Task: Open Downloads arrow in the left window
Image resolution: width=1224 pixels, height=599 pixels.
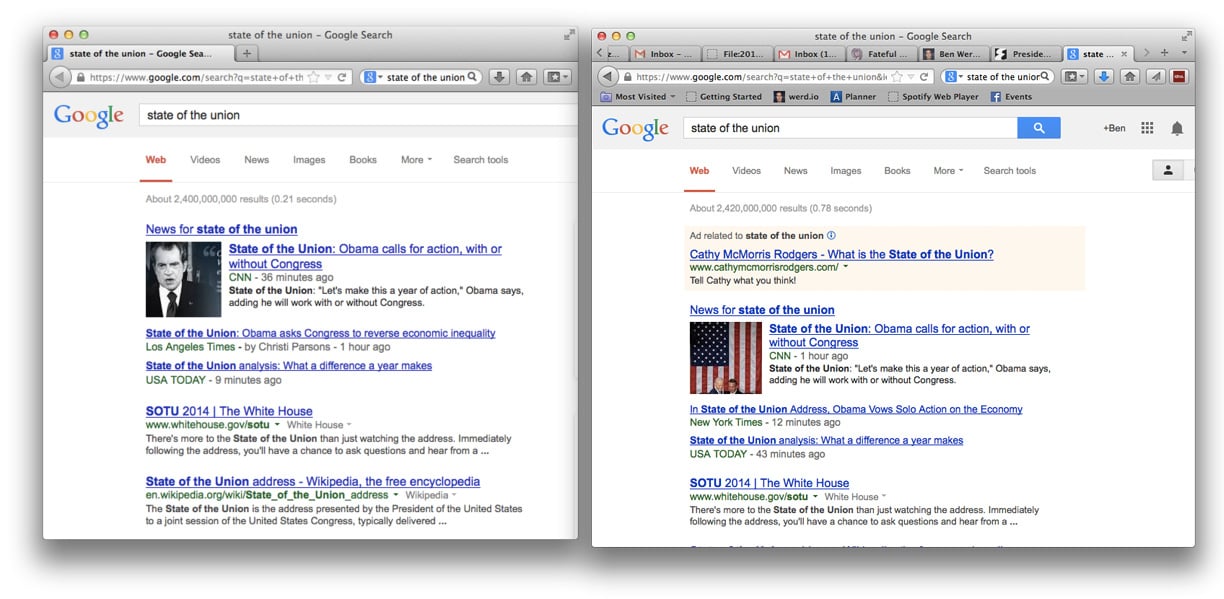Action: [500, 77]
